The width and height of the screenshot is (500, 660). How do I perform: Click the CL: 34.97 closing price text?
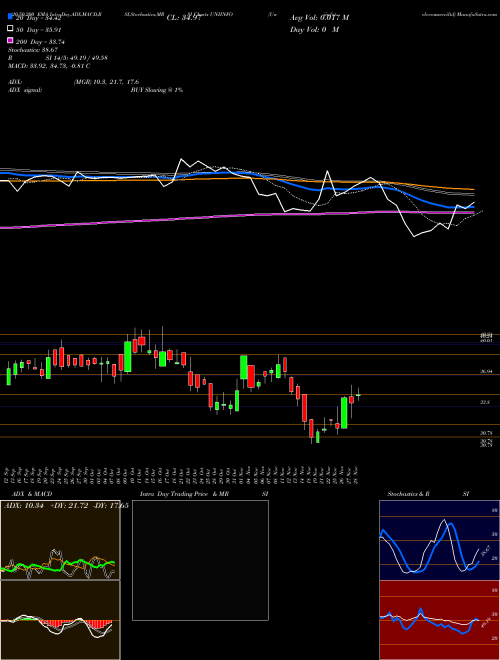point(184,18)
